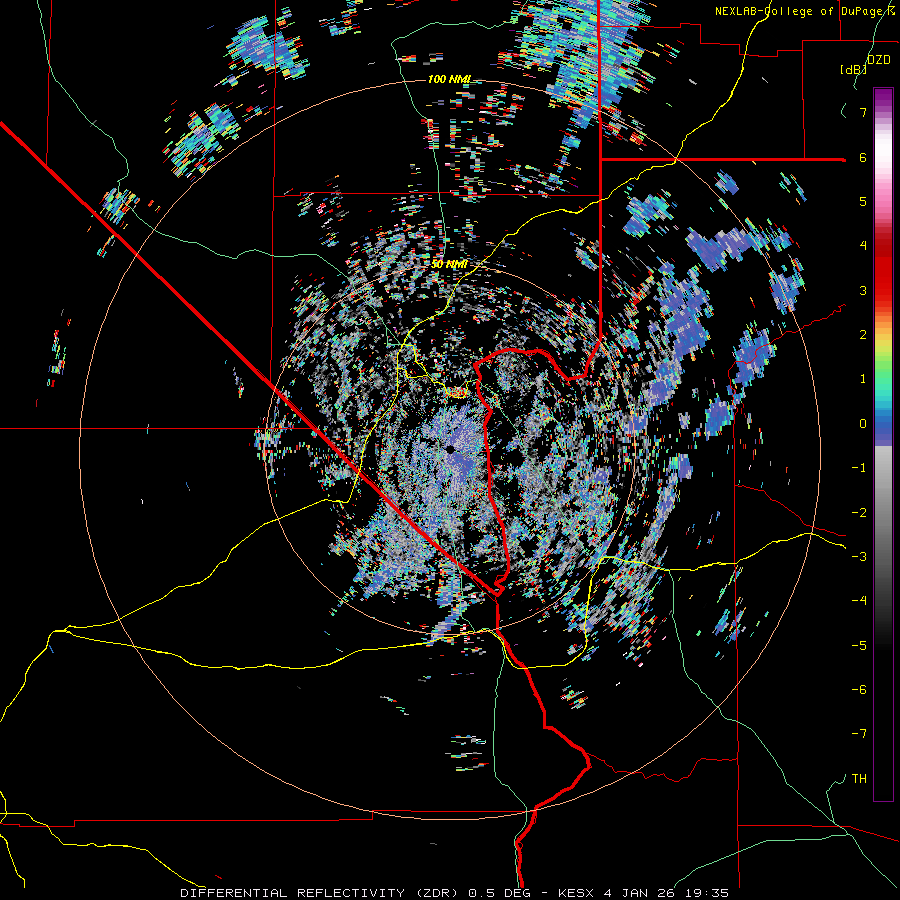
Task: Click the color scale value -3
Action: [x=859, y=557]
